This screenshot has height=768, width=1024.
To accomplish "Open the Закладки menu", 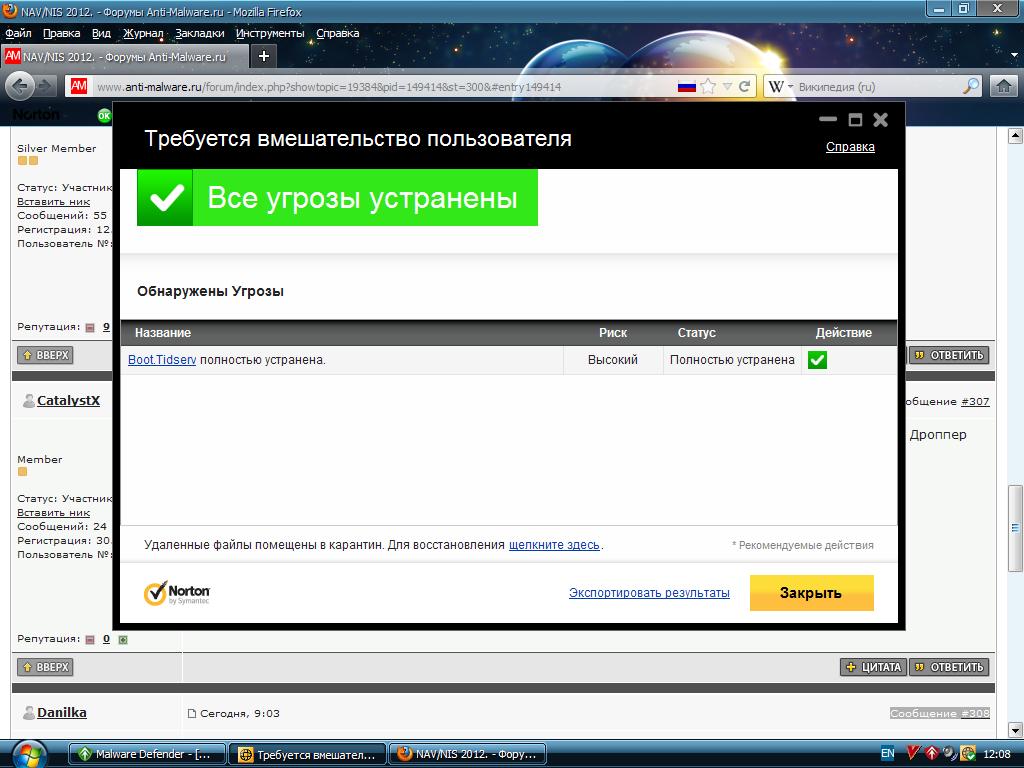I will click(200, 33).
